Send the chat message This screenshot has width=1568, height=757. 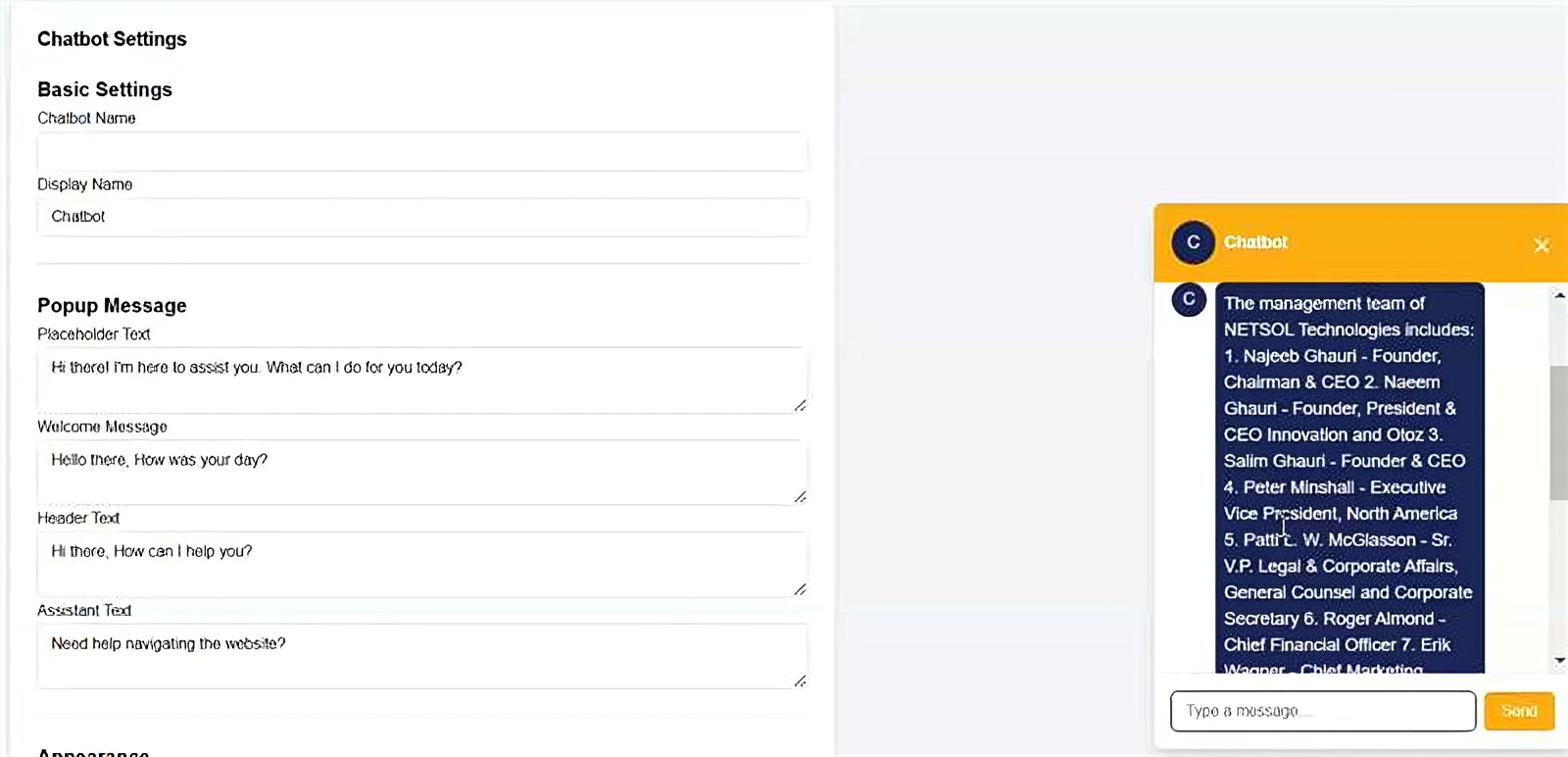point(1519,711)
